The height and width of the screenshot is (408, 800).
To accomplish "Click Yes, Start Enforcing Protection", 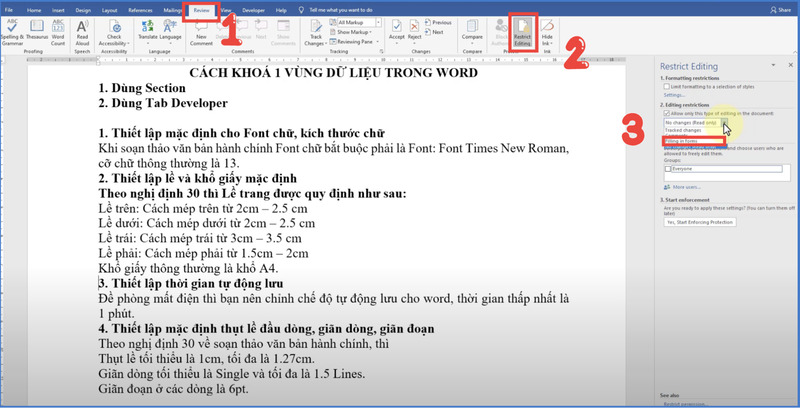I will [700, 222].
